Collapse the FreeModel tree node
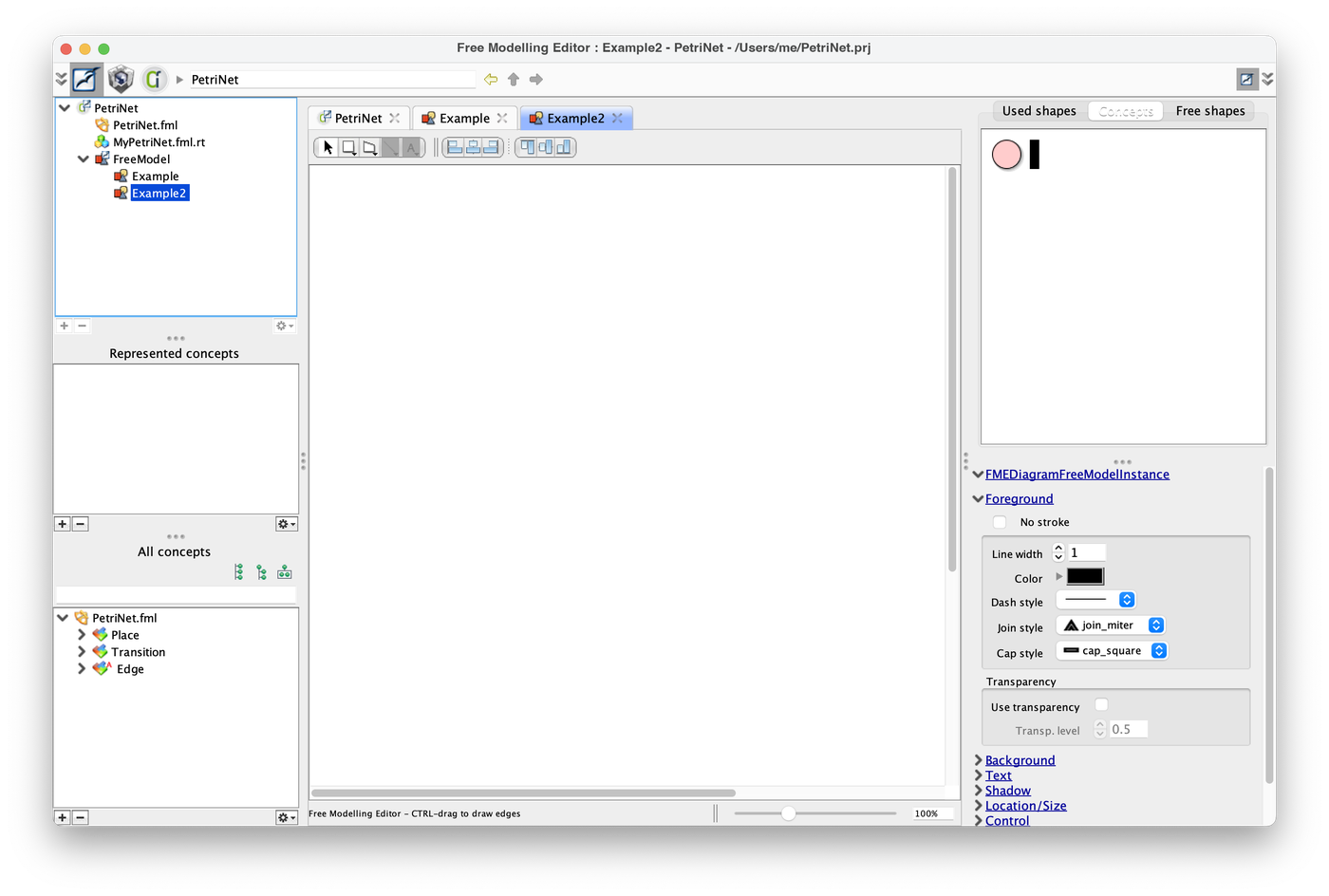1329x896 pixels. point(84,159)
